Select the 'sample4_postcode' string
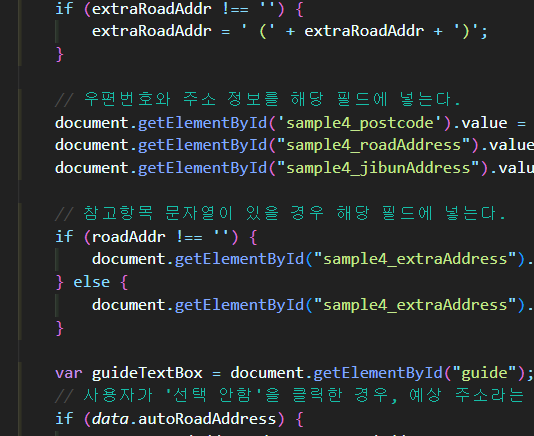Image resolution: width=534 pixels, height=436 pixels. [360, 123]
